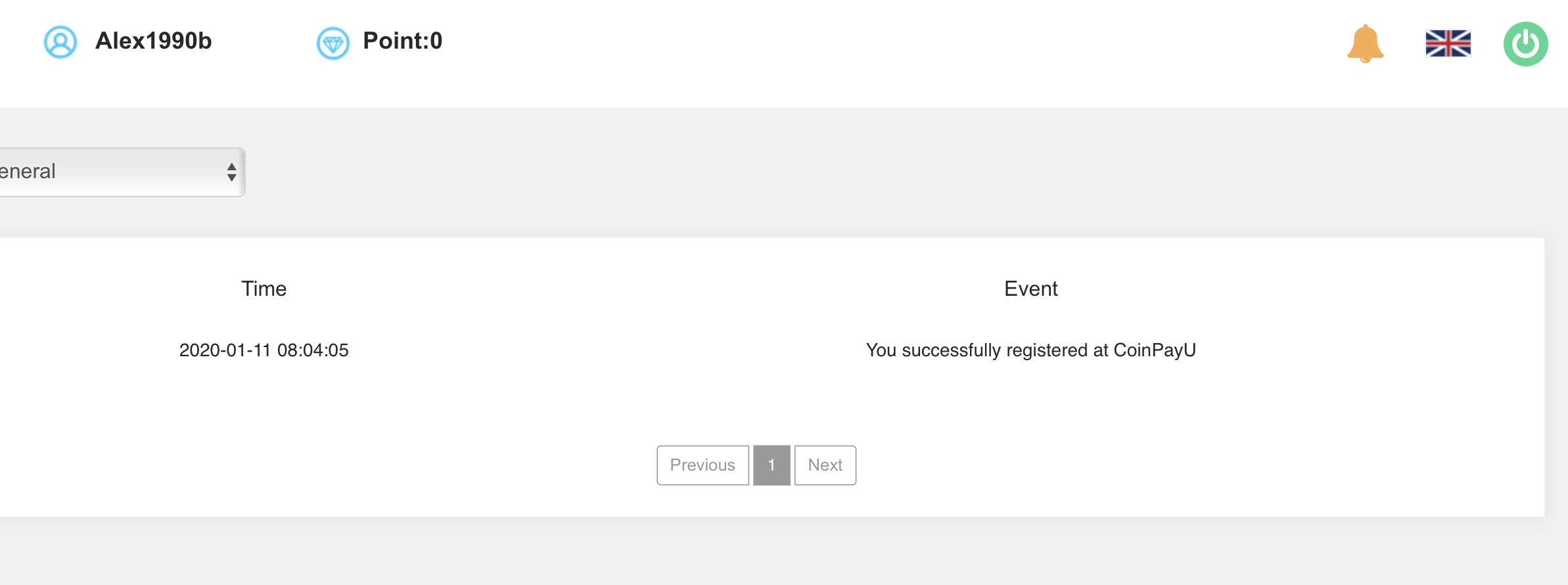This screenshot has height=585, width=1568.
Task: Click the red cross on the flag
Action: [1448, 43]
